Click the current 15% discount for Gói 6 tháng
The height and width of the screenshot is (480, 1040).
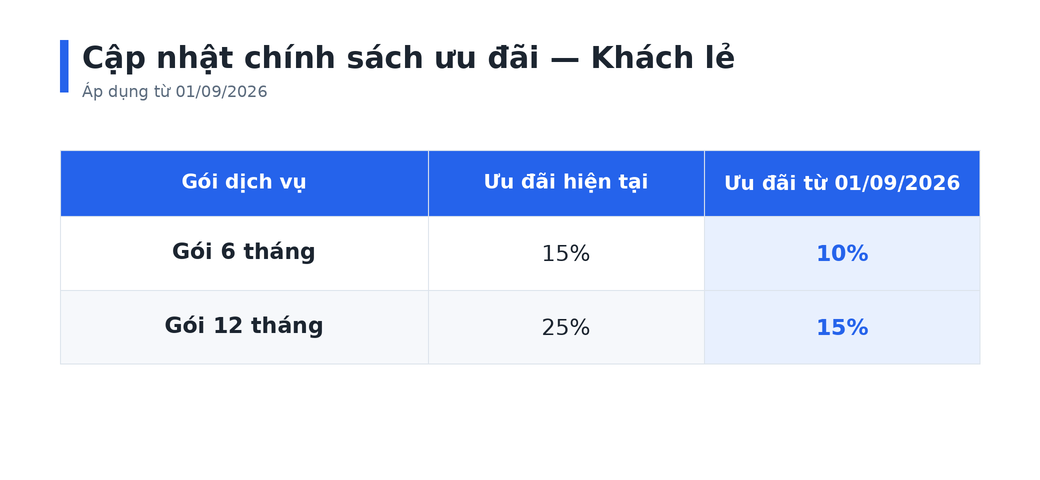(566, 254)
